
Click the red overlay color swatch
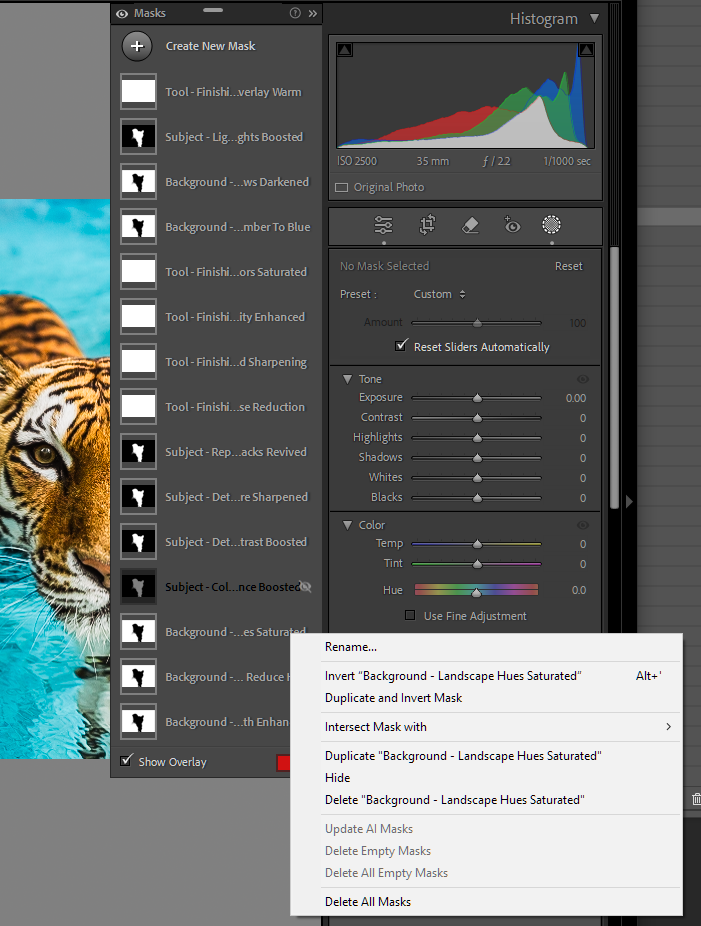coord(283,763)
